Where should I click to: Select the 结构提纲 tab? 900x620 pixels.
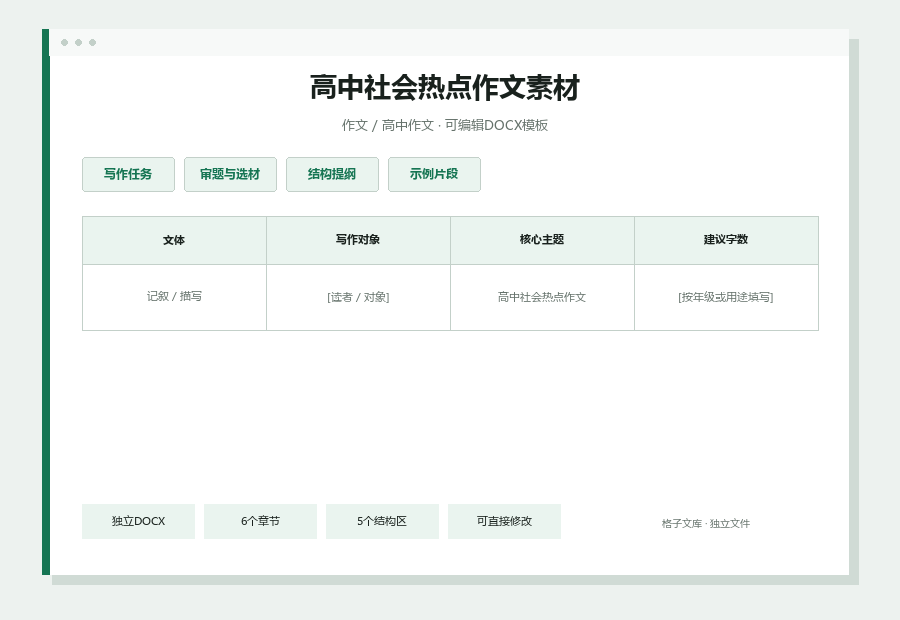pyautogui.click(x=332, y=175)
